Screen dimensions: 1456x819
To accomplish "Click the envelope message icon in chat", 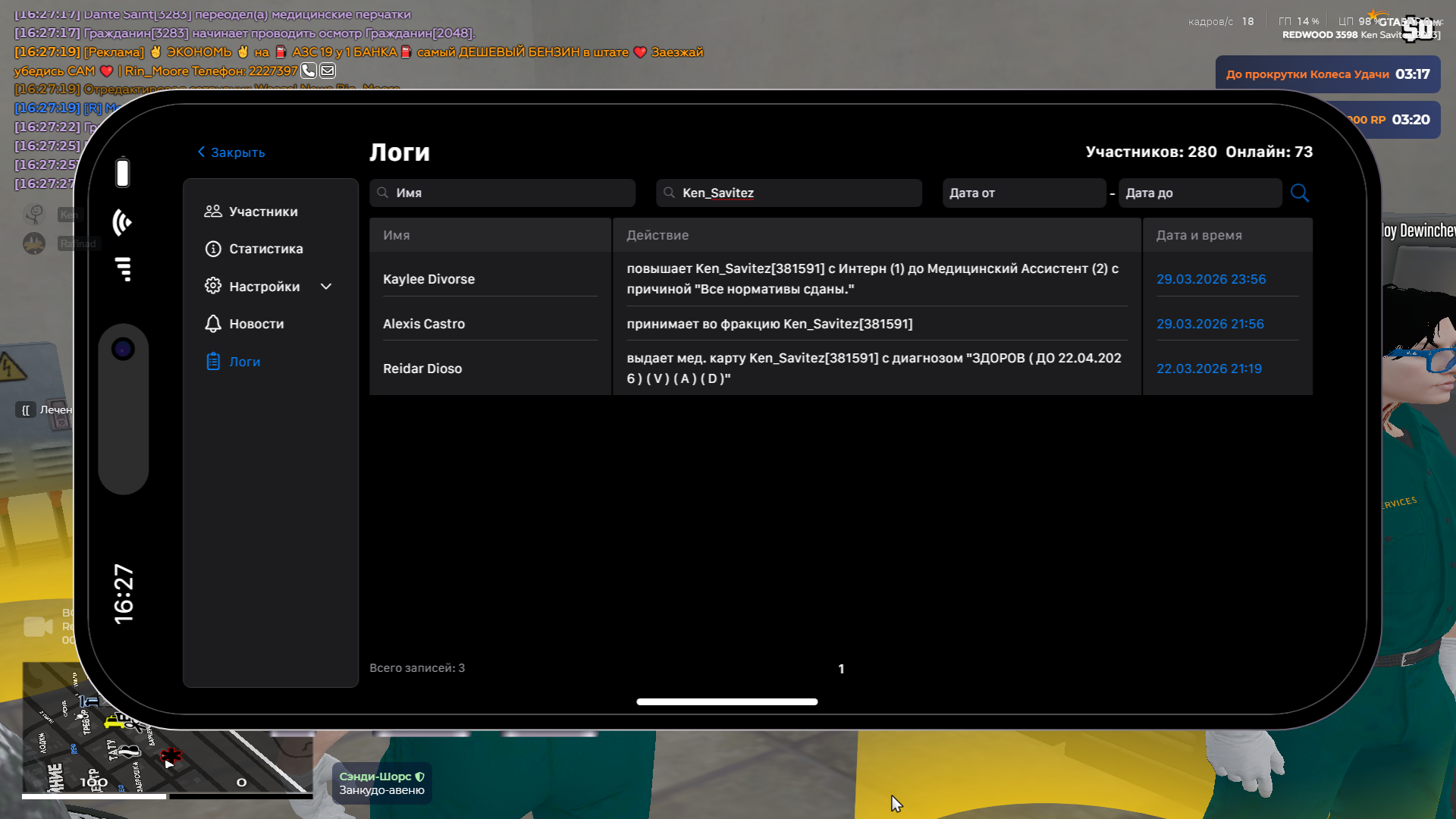I will pyautogui.click(x=328, y=71).
